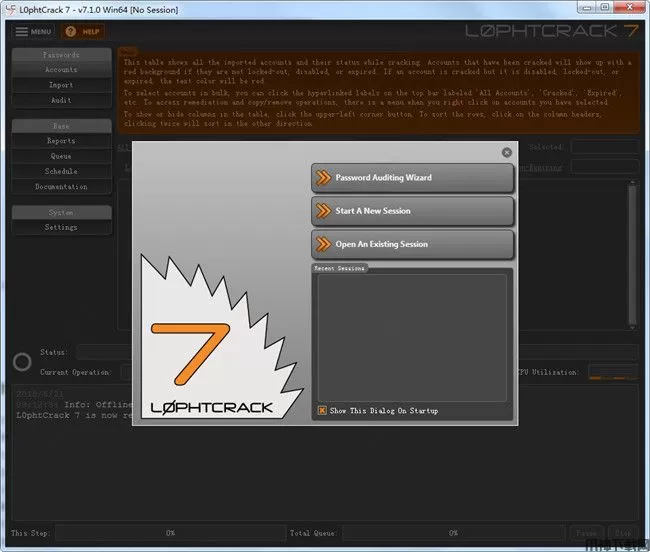Click the CPU Utilization meter

[x=613, y=372]
